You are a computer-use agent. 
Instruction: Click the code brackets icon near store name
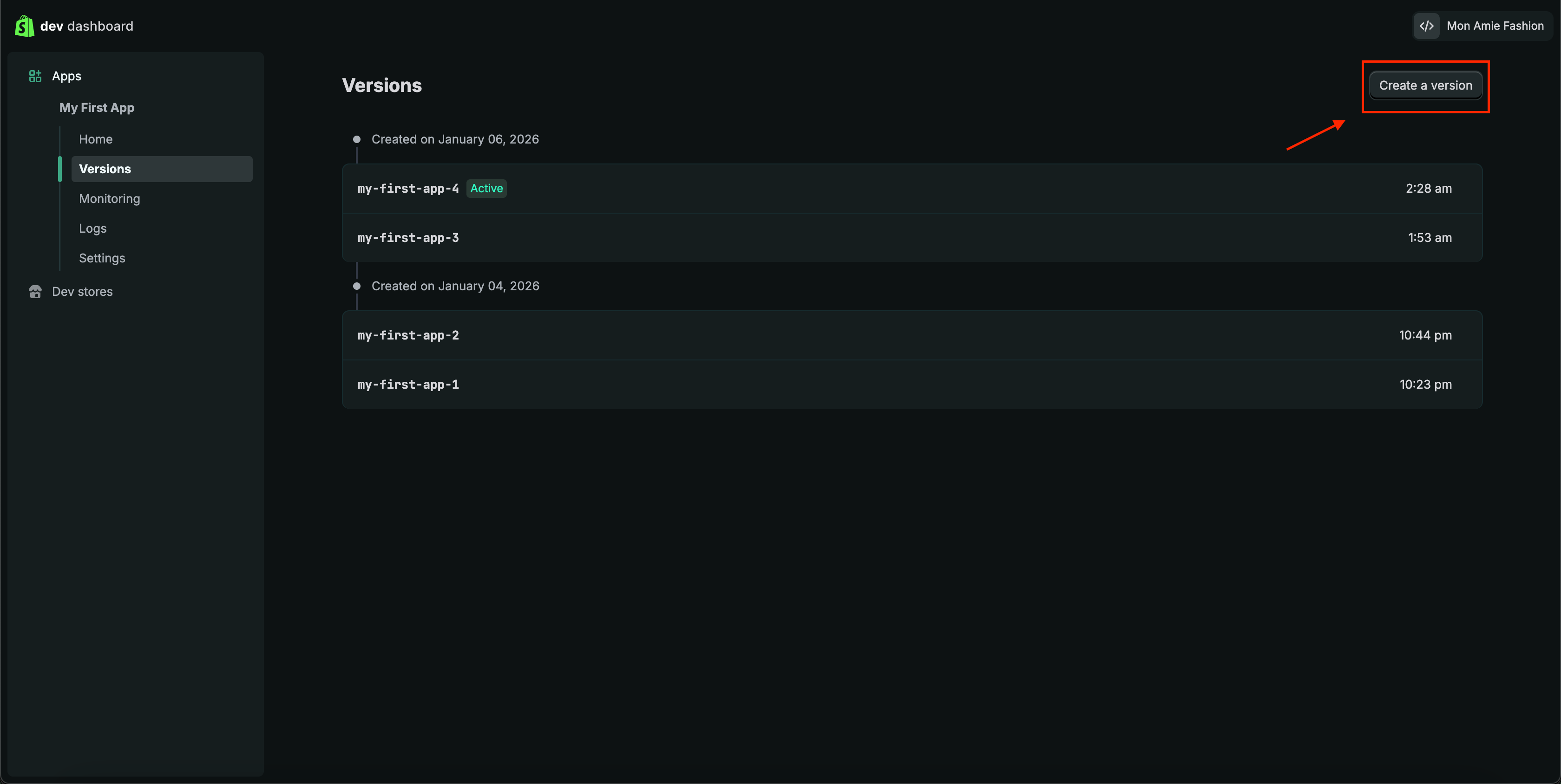(1426, 26)
